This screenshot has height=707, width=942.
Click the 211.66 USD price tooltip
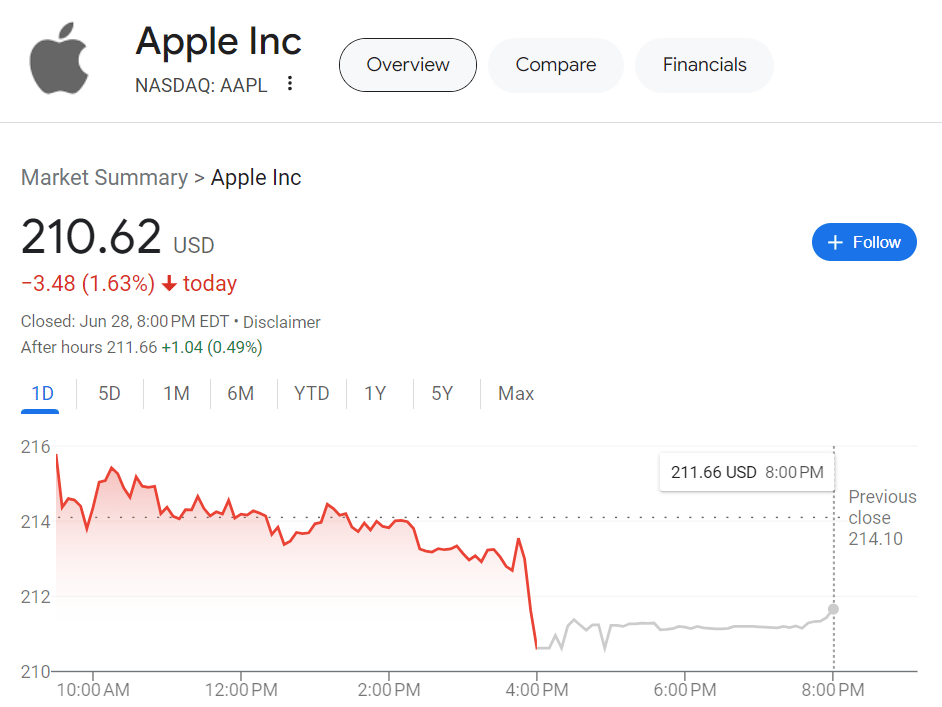(x=746, y=472)
